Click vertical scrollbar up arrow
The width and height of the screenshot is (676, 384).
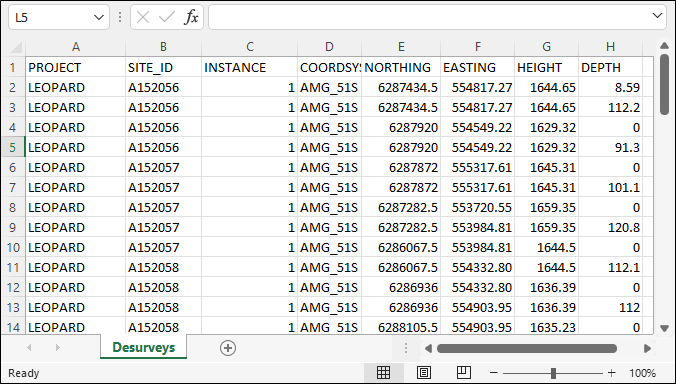tap(664, 45)
